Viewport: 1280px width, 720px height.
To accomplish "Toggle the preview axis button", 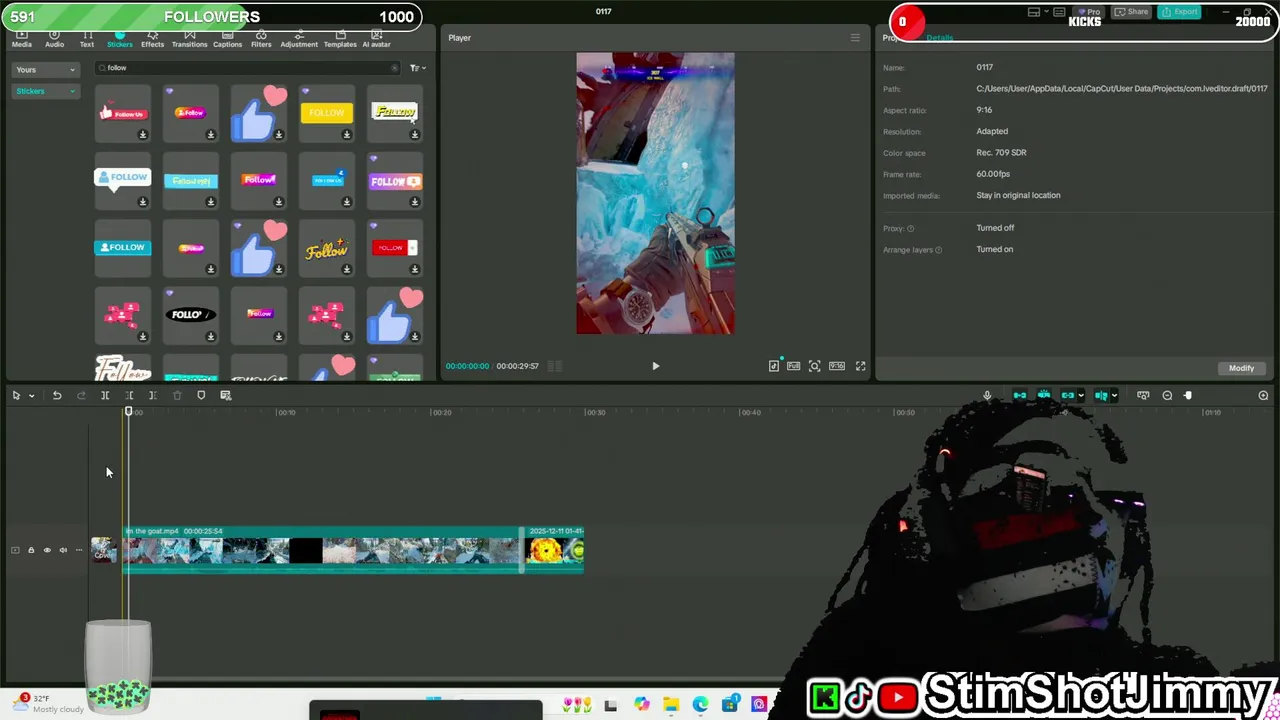I will pos(1101,396).
